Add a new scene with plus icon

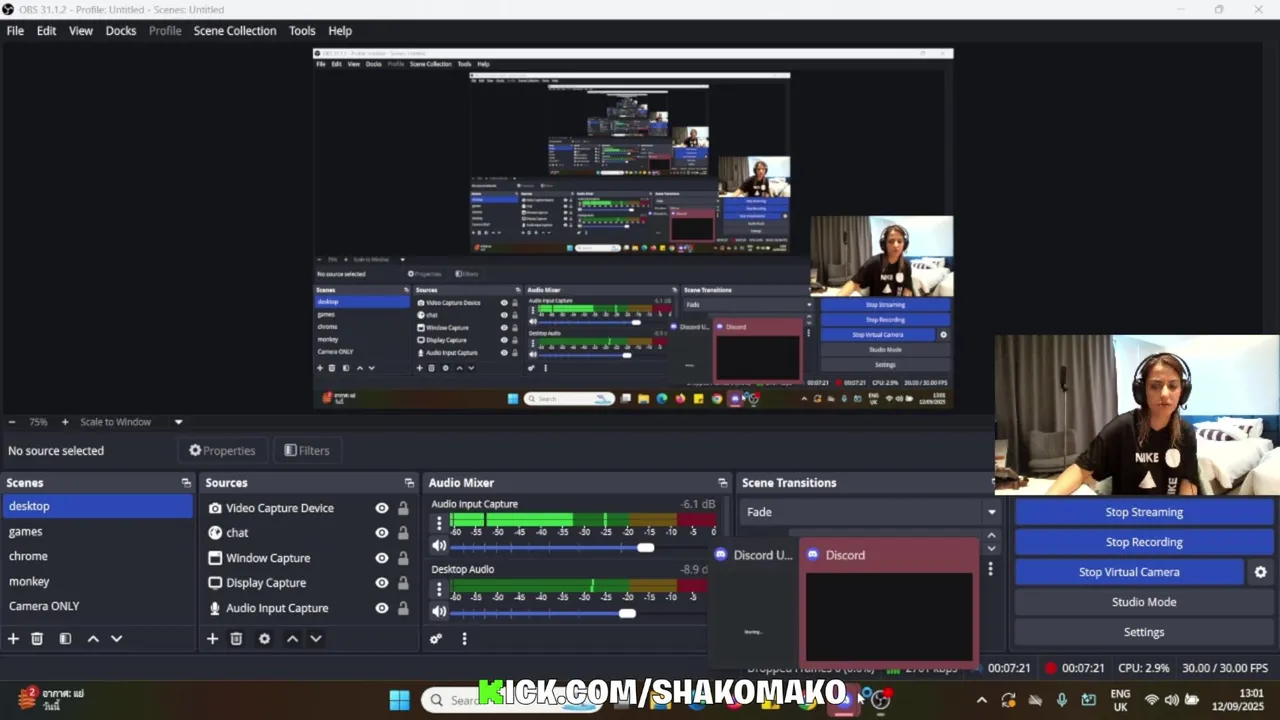13,639
